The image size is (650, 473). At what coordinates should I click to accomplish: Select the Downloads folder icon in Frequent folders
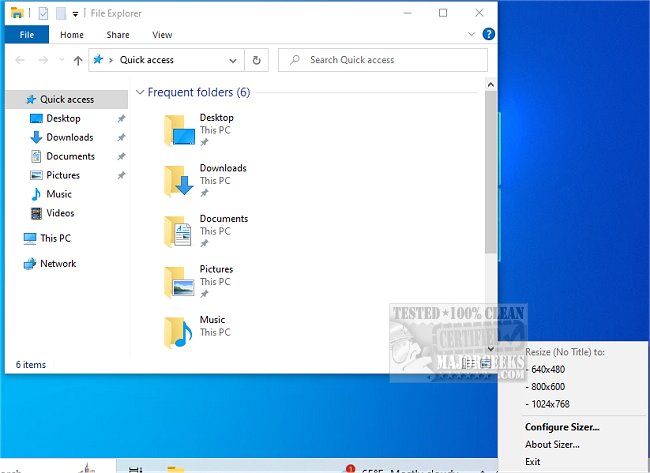[x=179, y=181]
